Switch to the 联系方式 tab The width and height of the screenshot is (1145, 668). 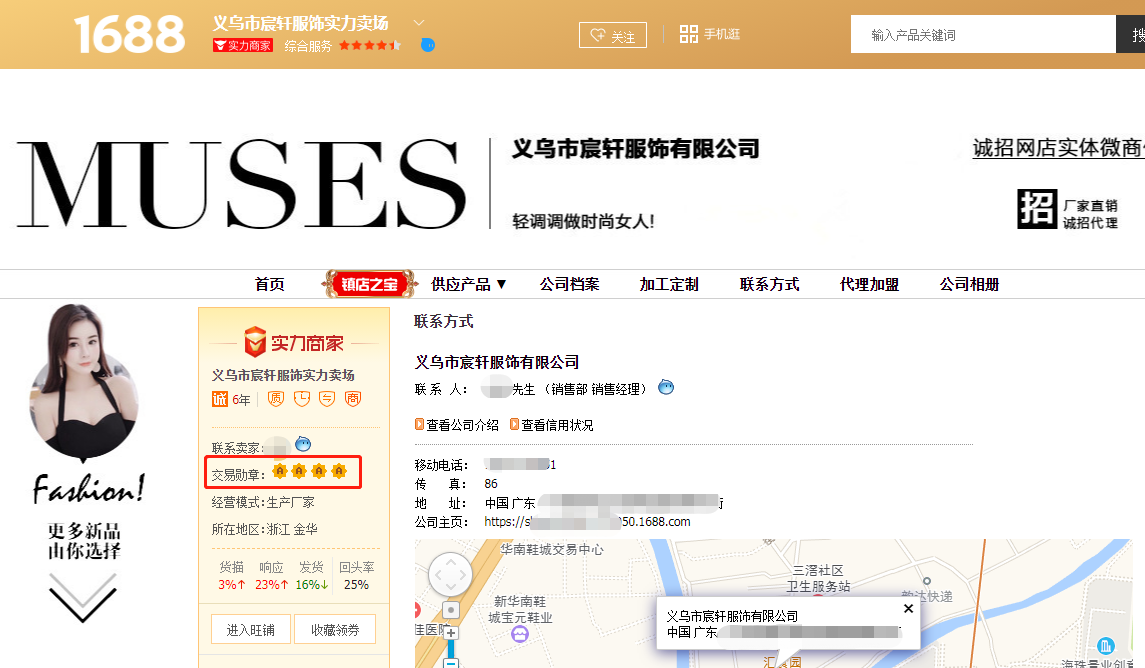[769, 284]
